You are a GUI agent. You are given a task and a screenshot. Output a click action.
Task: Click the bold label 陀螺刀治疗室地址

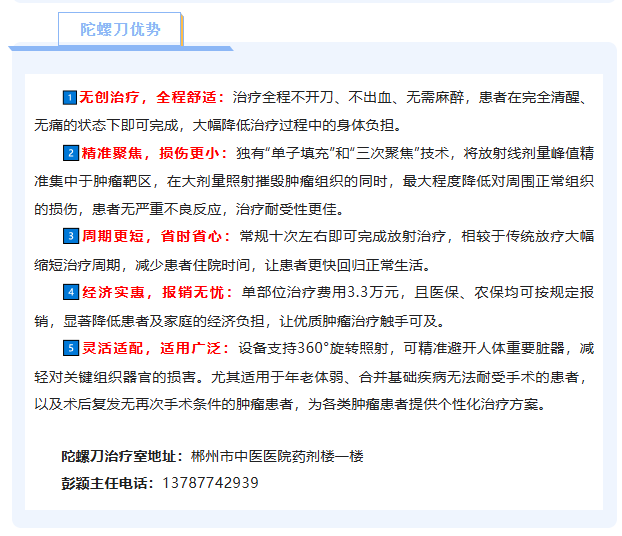coord(121,456)
